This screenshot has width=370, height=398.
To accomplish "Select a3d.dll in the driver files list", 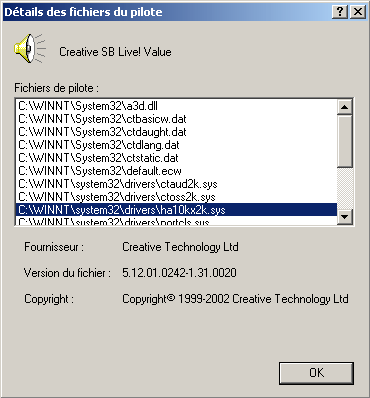I will [x=176, y=106].
